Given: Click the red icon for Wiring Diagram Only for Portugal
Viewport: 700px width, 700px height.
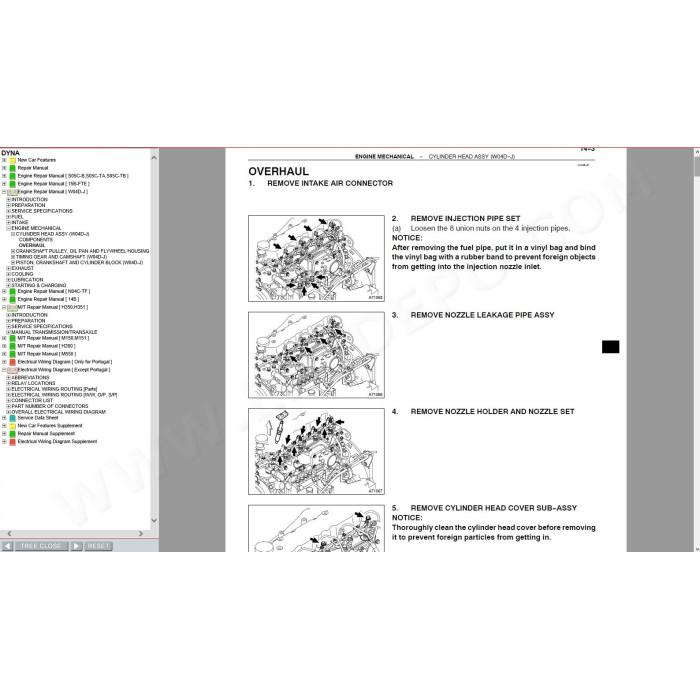Looking at the screenshot, I should [12, 362].
